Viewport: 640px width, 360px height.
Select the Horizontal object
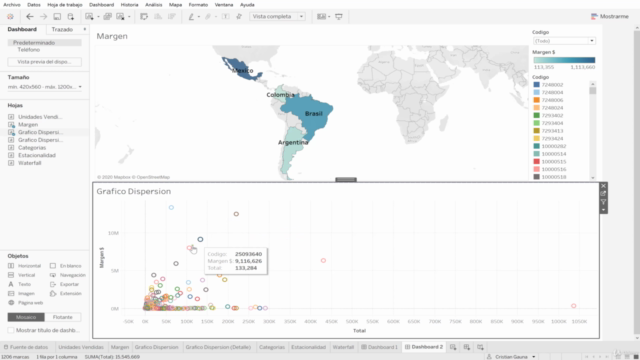click(x=24, y=266)
